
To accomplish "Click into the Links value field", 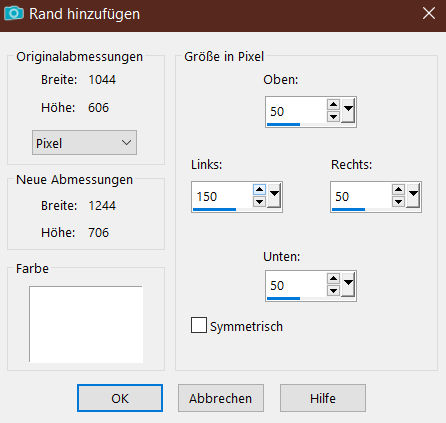I will (x=222, y=196).
